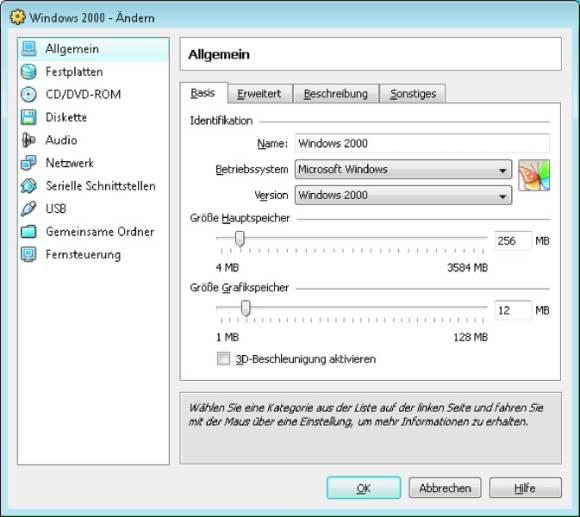This screenshot has width=580, height=517.
Task: Enable the 3D-Beschleunigung aktivieren checkbox
Action: pos(223,358)
